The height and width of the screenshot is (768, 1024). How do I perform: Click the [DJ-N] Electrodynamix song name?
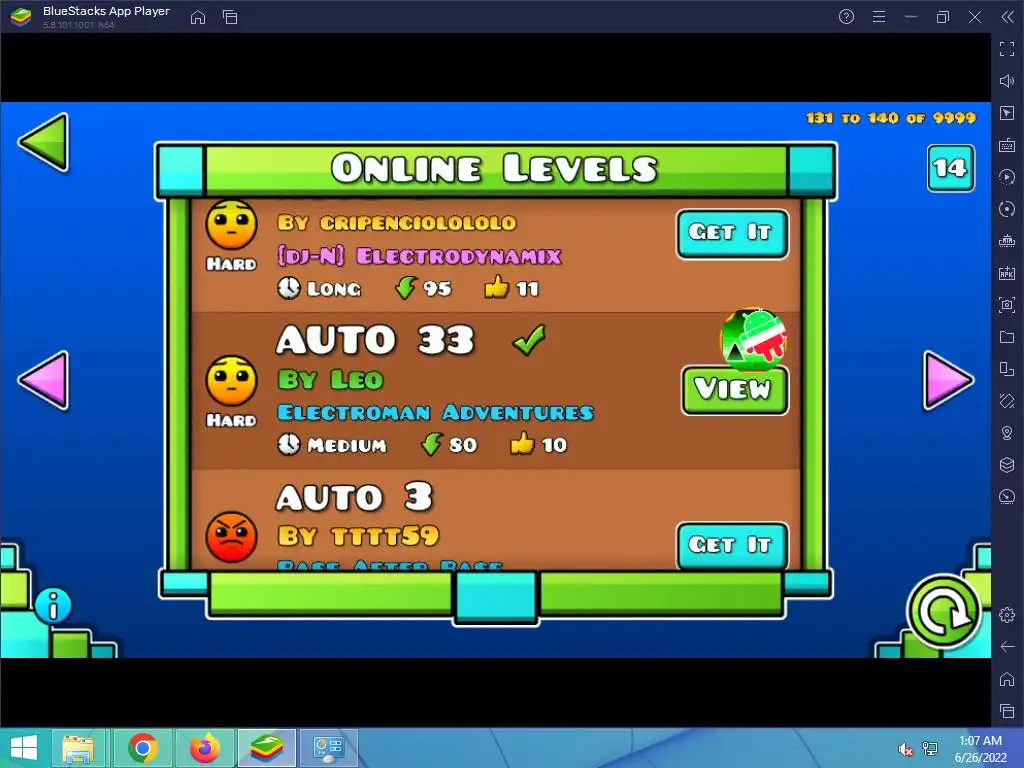coord(419,256)
